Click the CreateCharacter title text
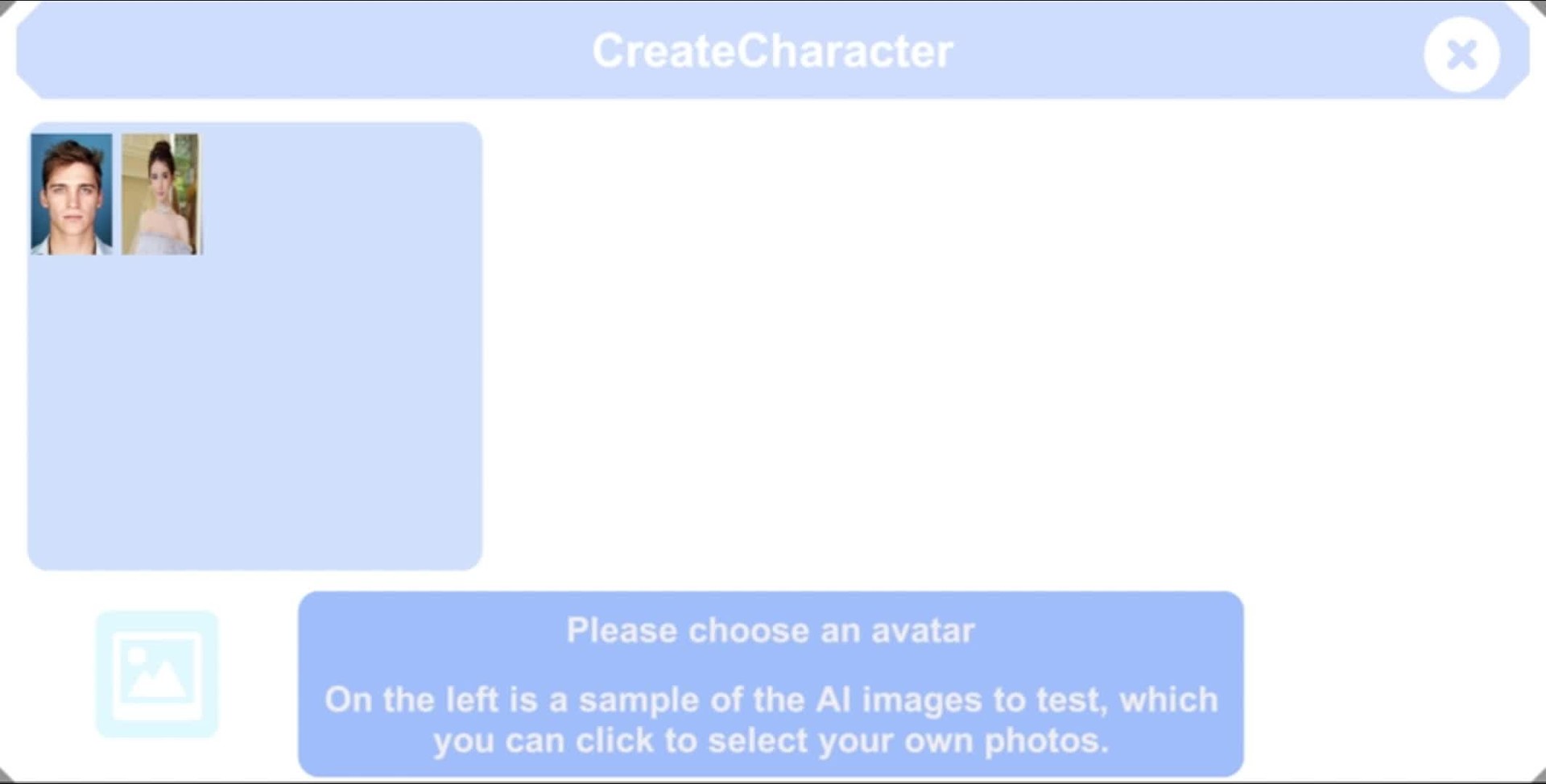 (x=772, y=52)
